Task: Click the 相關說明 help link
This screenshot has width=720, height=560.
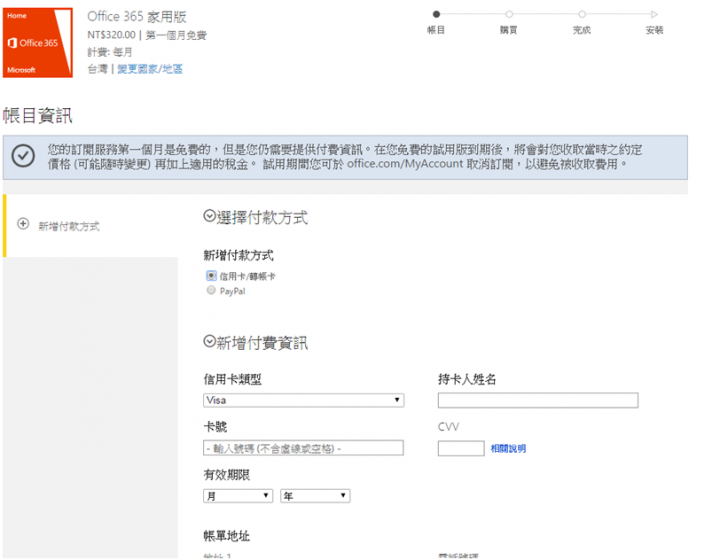Action: 508,448
